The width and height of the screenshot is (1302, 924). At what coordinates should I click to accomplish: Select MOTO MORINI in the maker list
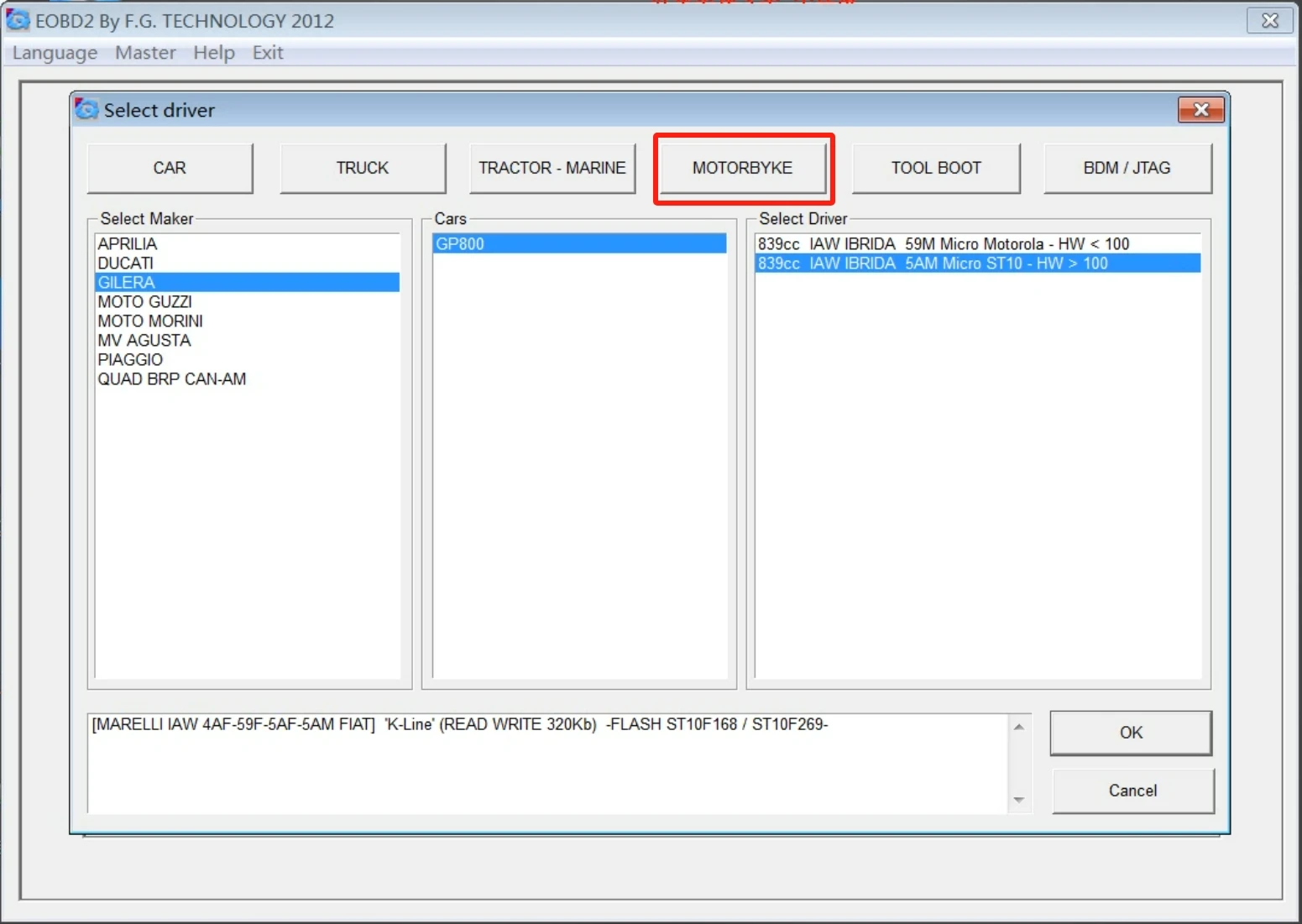[x=247, y=321]
